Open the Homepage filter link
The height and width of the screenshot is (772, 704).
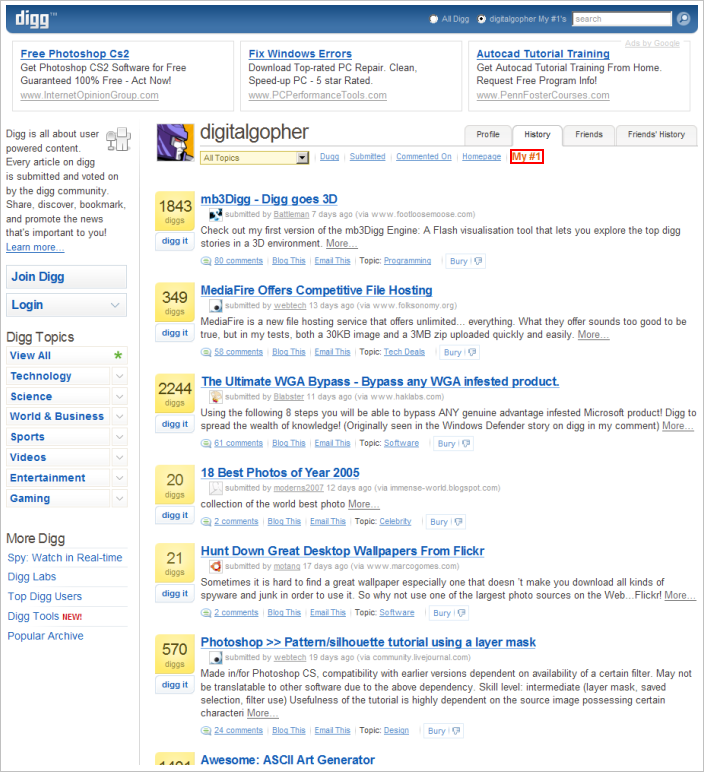pyautogui.click(x=481, y=157)
